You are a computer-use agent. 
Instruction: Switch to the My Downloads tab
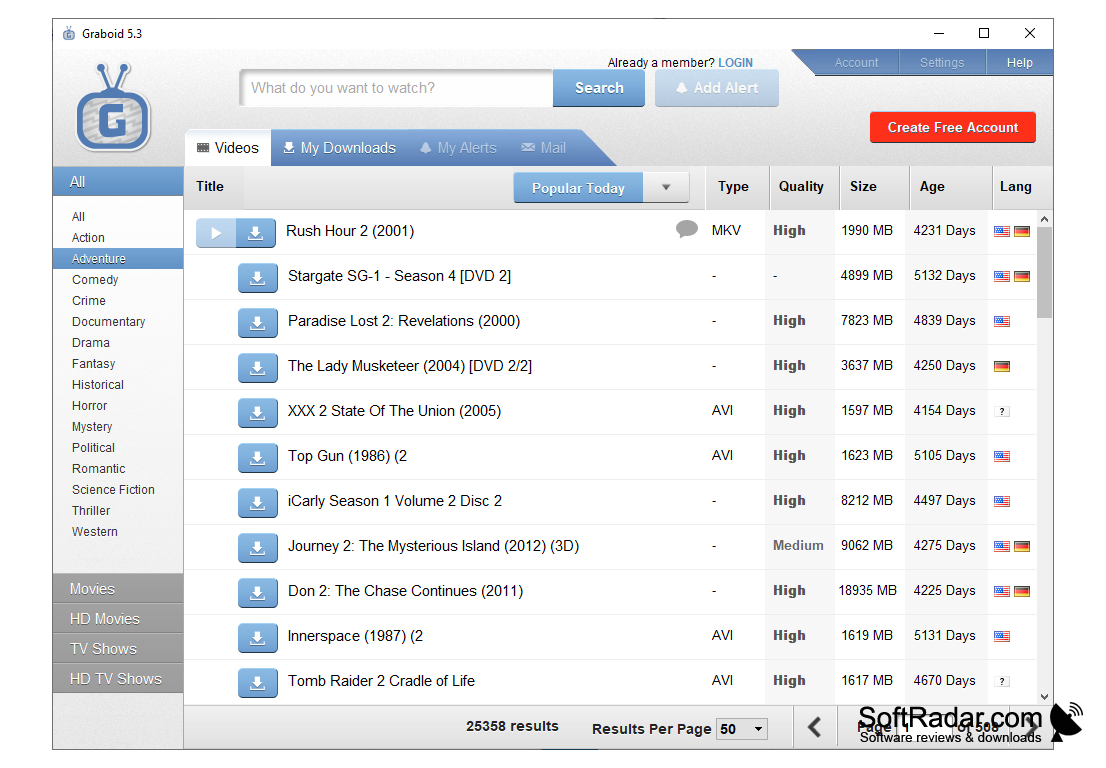[x=339, y=146]
